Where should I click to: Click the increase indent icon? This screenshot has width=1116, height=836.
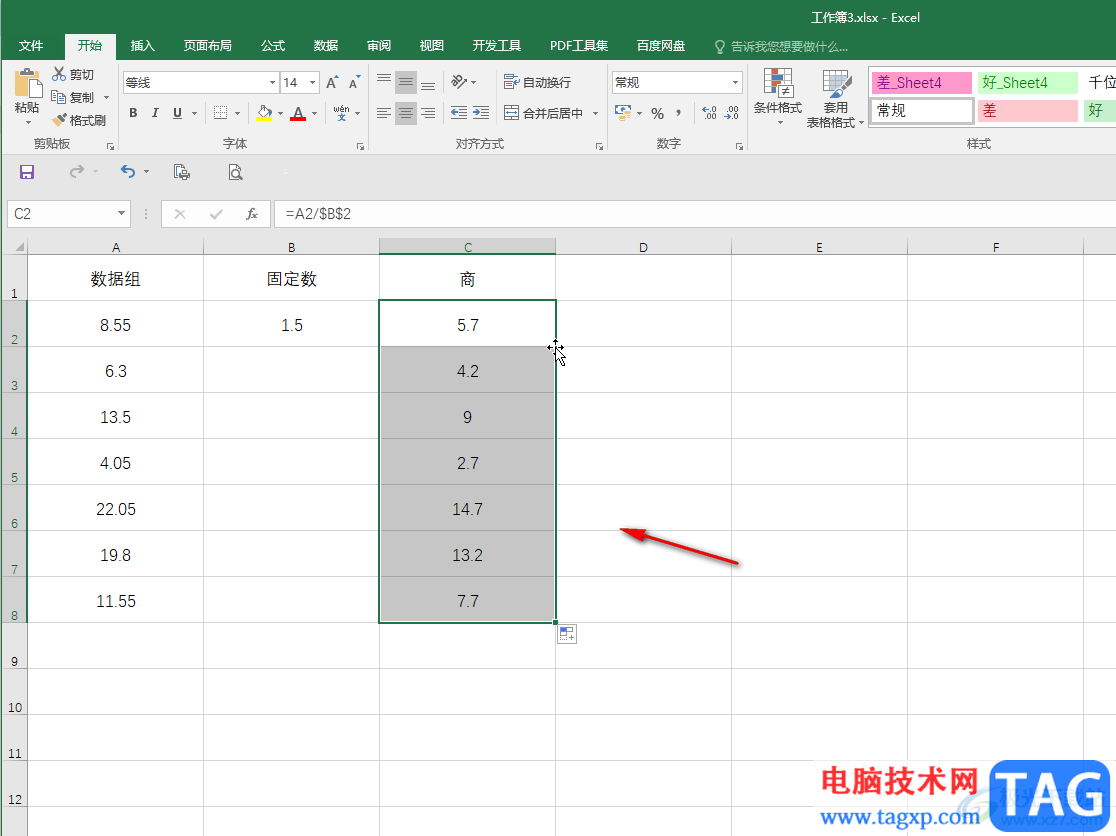pos(481,113)
